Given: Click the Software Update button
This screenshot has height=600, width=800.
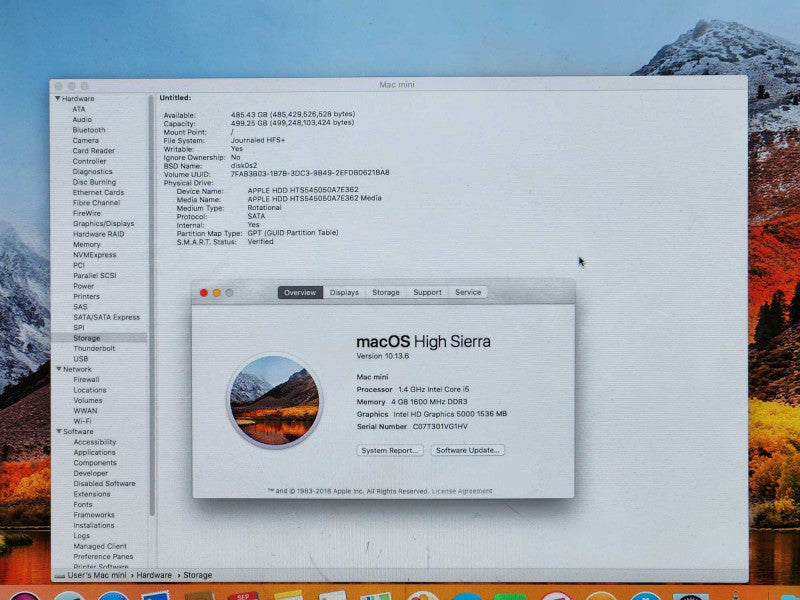Looking at the screenshot, I should point(467,450).
